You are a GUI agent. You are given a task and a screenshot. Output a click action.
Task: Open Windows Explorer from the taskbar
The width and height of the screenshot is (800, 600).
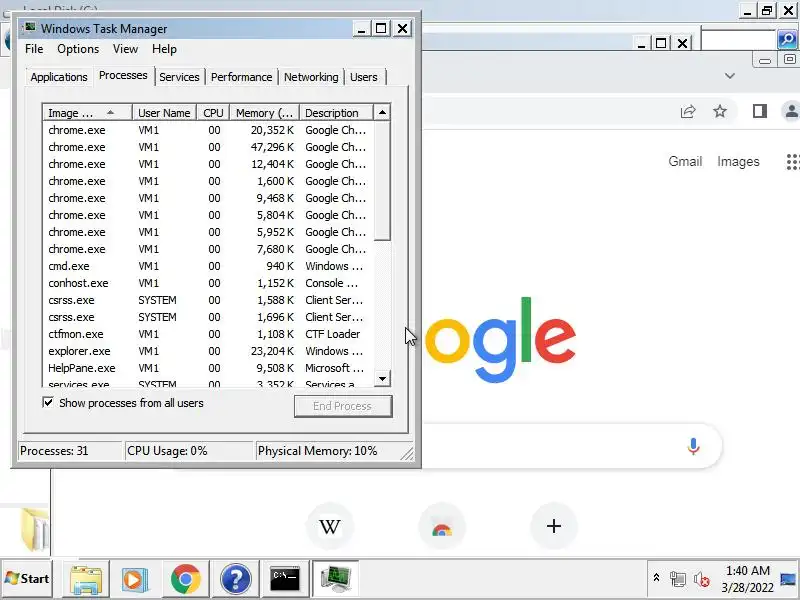pos(86,579)
